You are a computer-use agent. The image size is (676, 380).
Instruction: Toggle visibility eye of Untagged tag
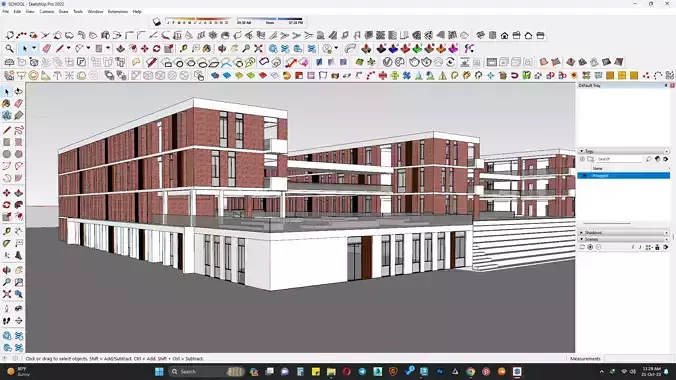point(584,176)
